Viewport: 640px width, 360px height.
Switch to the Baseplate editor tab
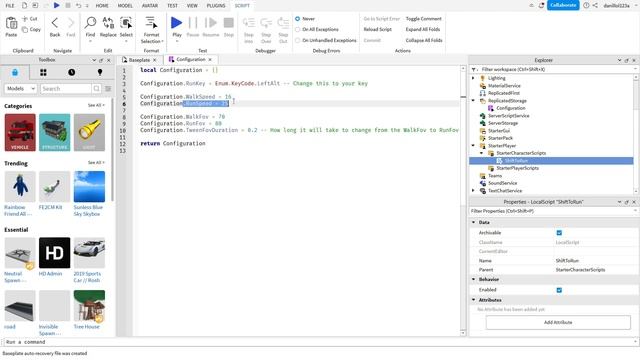[139, 60]
